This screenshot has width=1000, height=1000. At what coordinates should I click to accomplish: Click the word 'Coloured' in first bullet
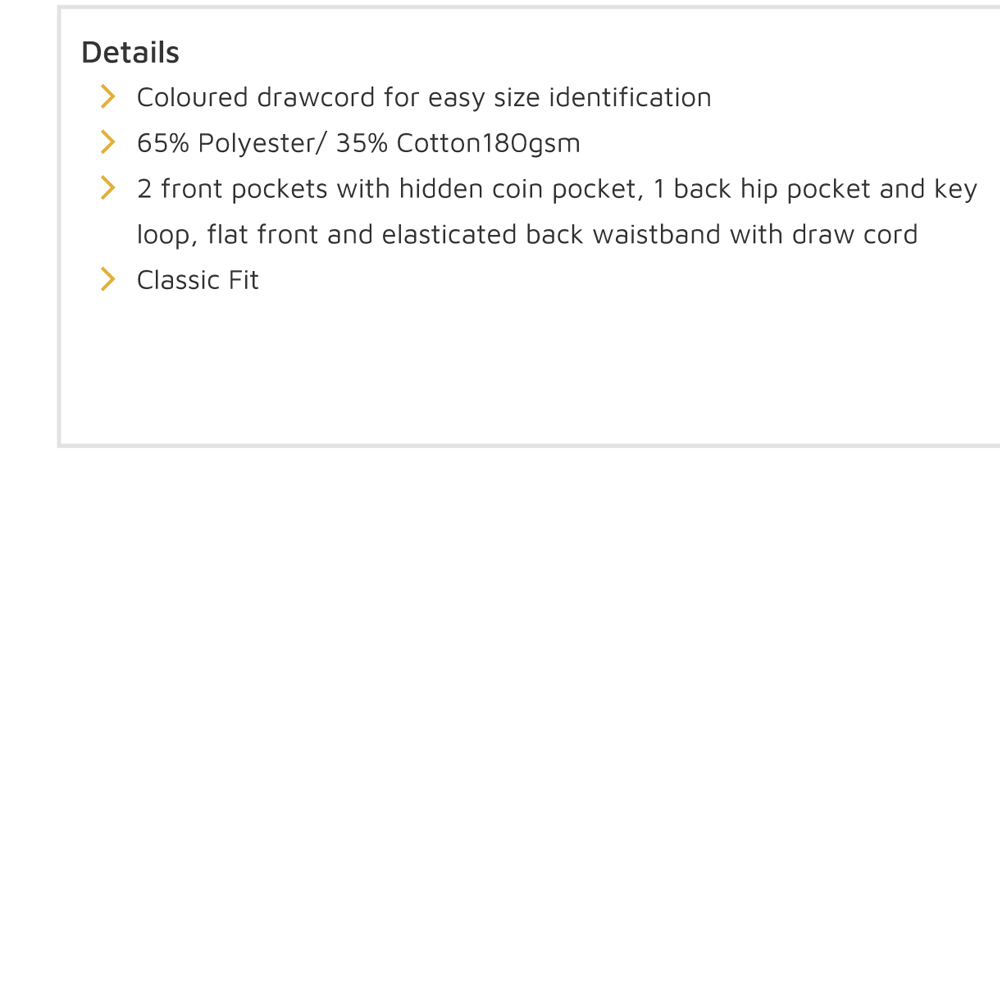192,98
